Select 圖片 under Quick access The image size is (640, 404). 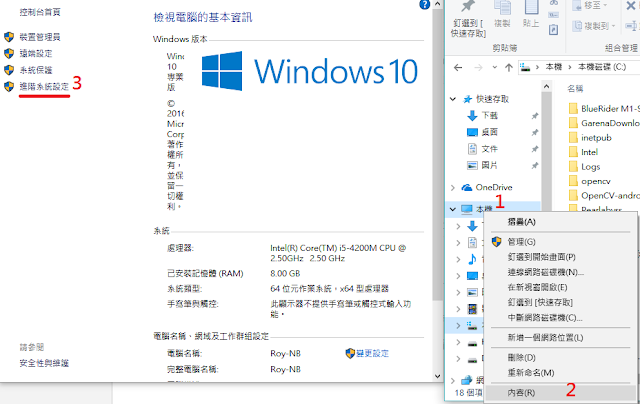[482, 165]
